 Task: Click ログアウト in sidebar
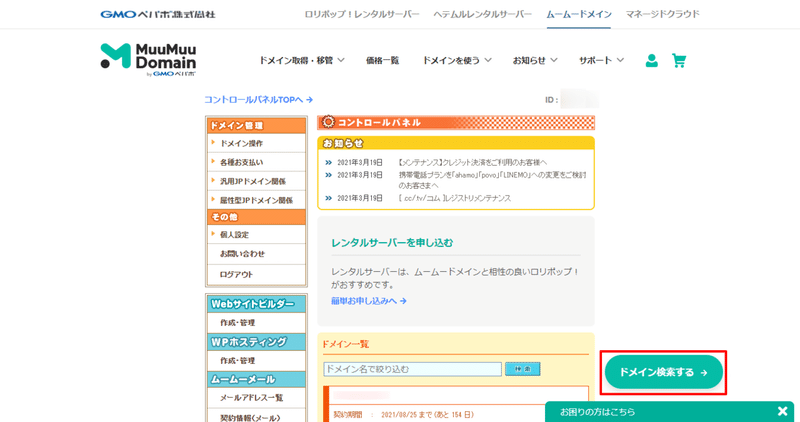click(256, 275)
